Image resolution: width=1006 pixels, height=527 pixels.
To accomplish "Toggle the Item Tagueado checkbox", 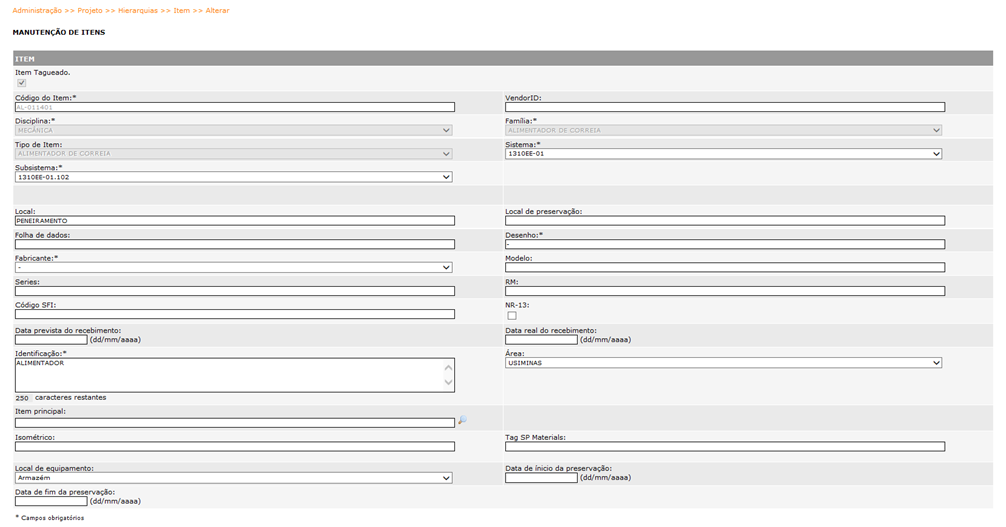I will click(22, 84).
